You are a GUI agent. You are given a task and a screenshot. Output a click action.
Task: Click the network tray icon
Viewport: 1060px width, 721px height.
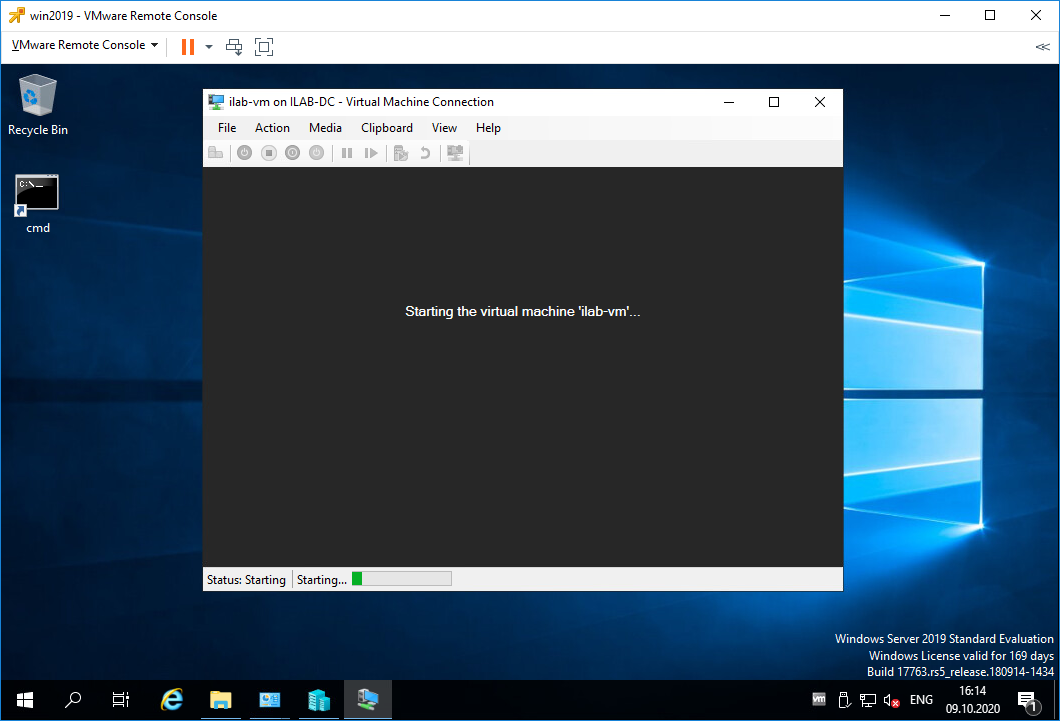click(868, 700)
